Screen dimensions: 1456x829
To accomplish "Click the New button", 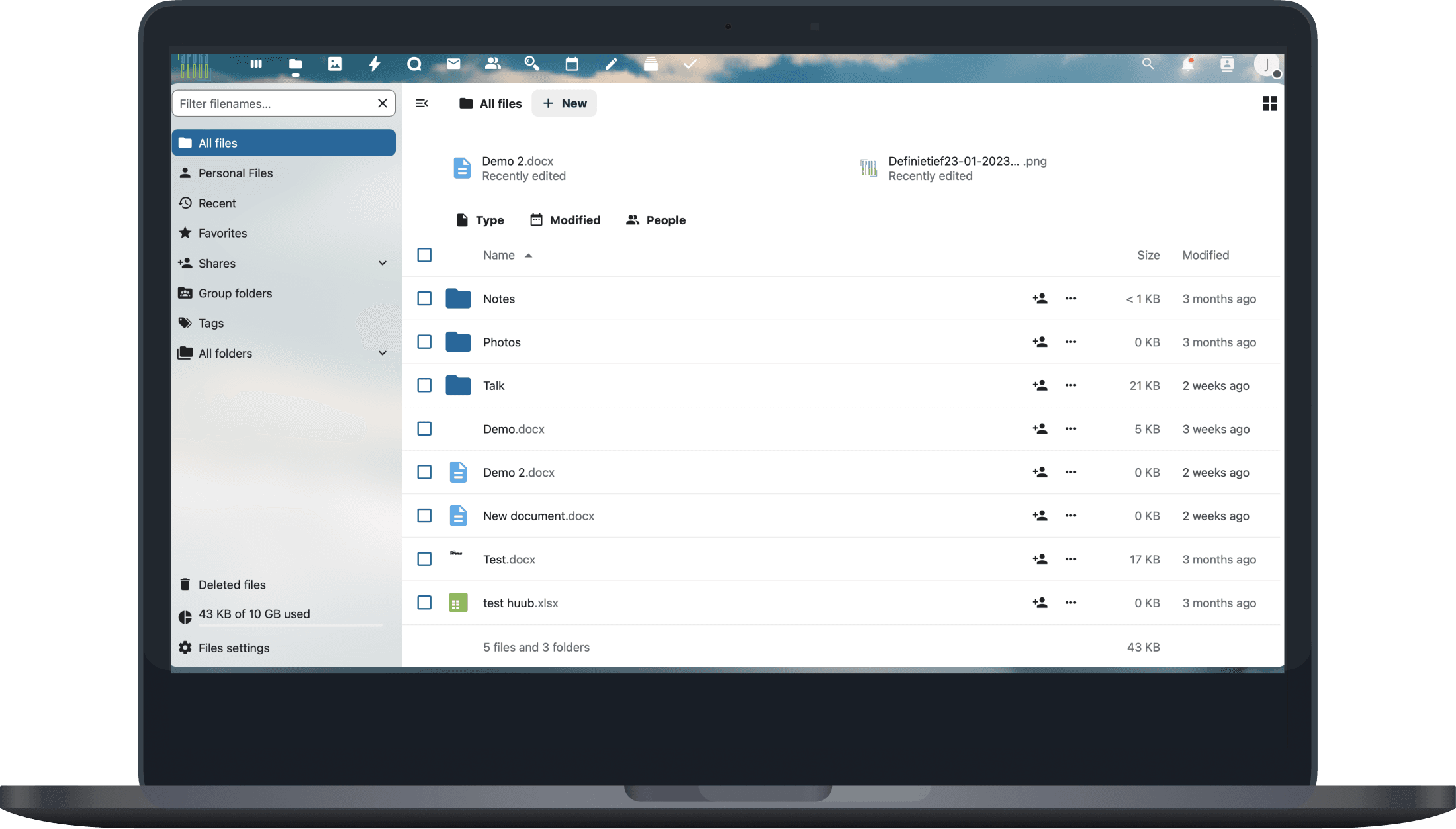I will click(x=565, y=103).
